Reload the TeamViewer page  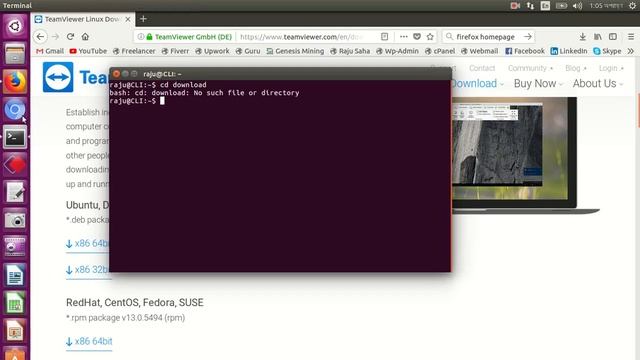70,37
